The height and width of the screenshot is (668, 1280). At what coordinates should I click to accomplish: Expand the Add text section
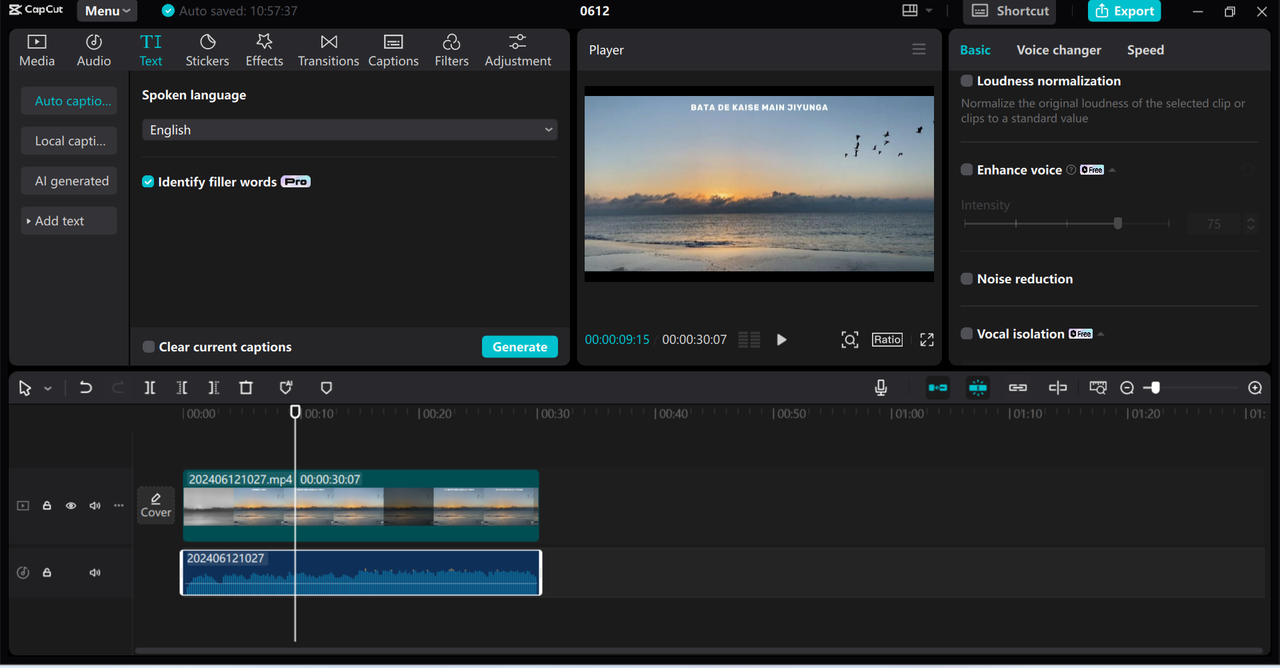(x=69, y=221)
